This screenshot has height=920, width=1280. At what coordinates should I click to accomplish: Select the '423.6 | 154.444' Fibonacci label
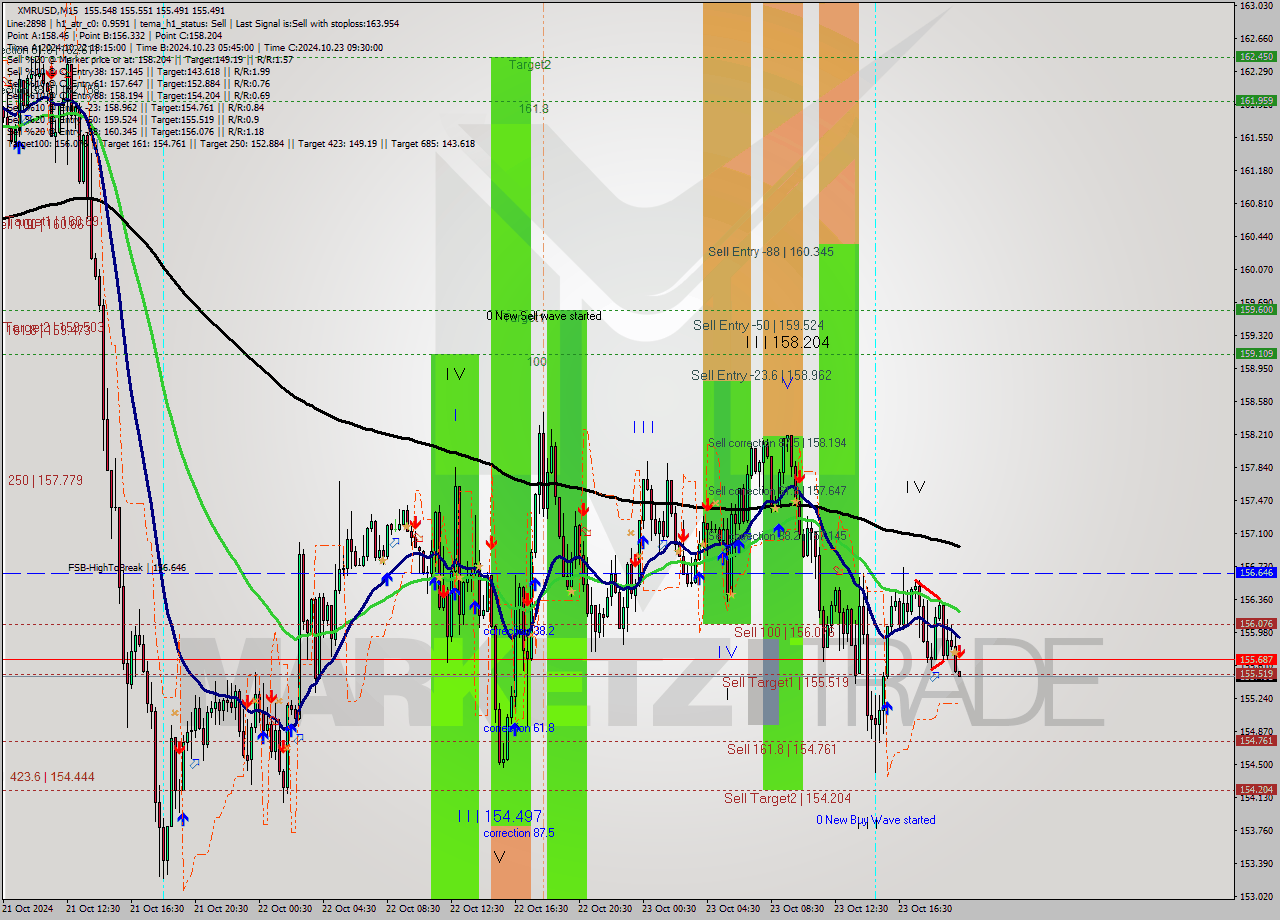[x=52, y=777]
